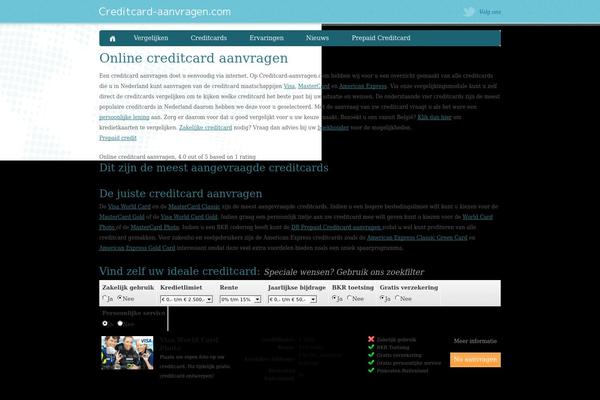Select Ja for BKR toetsing
The height and width of the screenshot is (400, 600).
334,298
